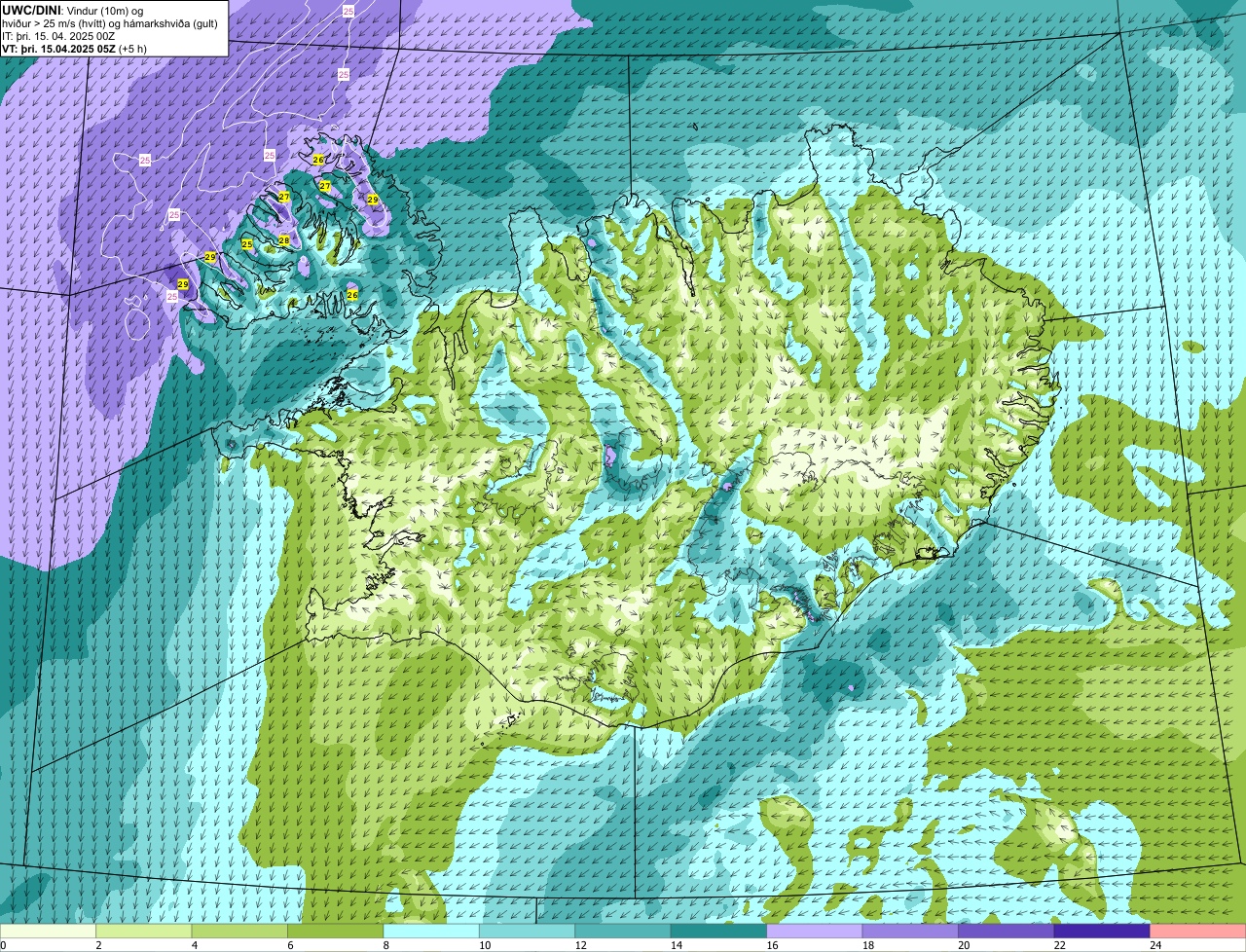Click the "20" label on the wind scale
This screenshot has width=1246, height=952.
(x=965, y=945)
